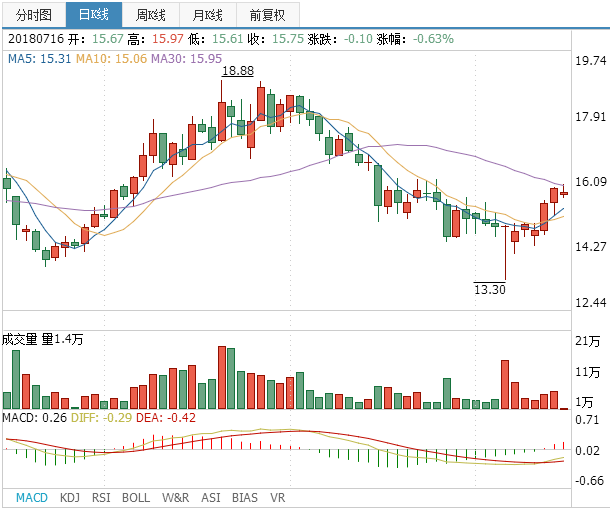
Task: Click the date 20180716 in header
Action: click(36, 39)
